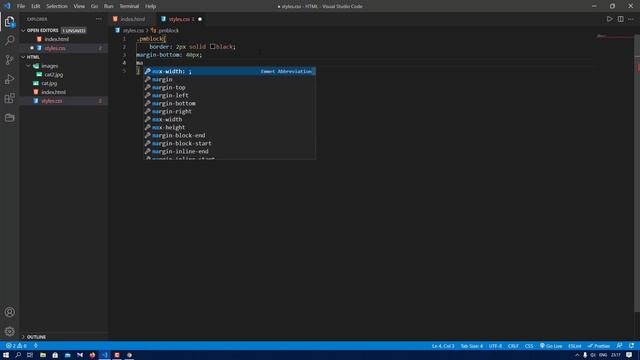Switch to the styles.css tab
This screenshot has width=640, height=360.
point(179,19)
